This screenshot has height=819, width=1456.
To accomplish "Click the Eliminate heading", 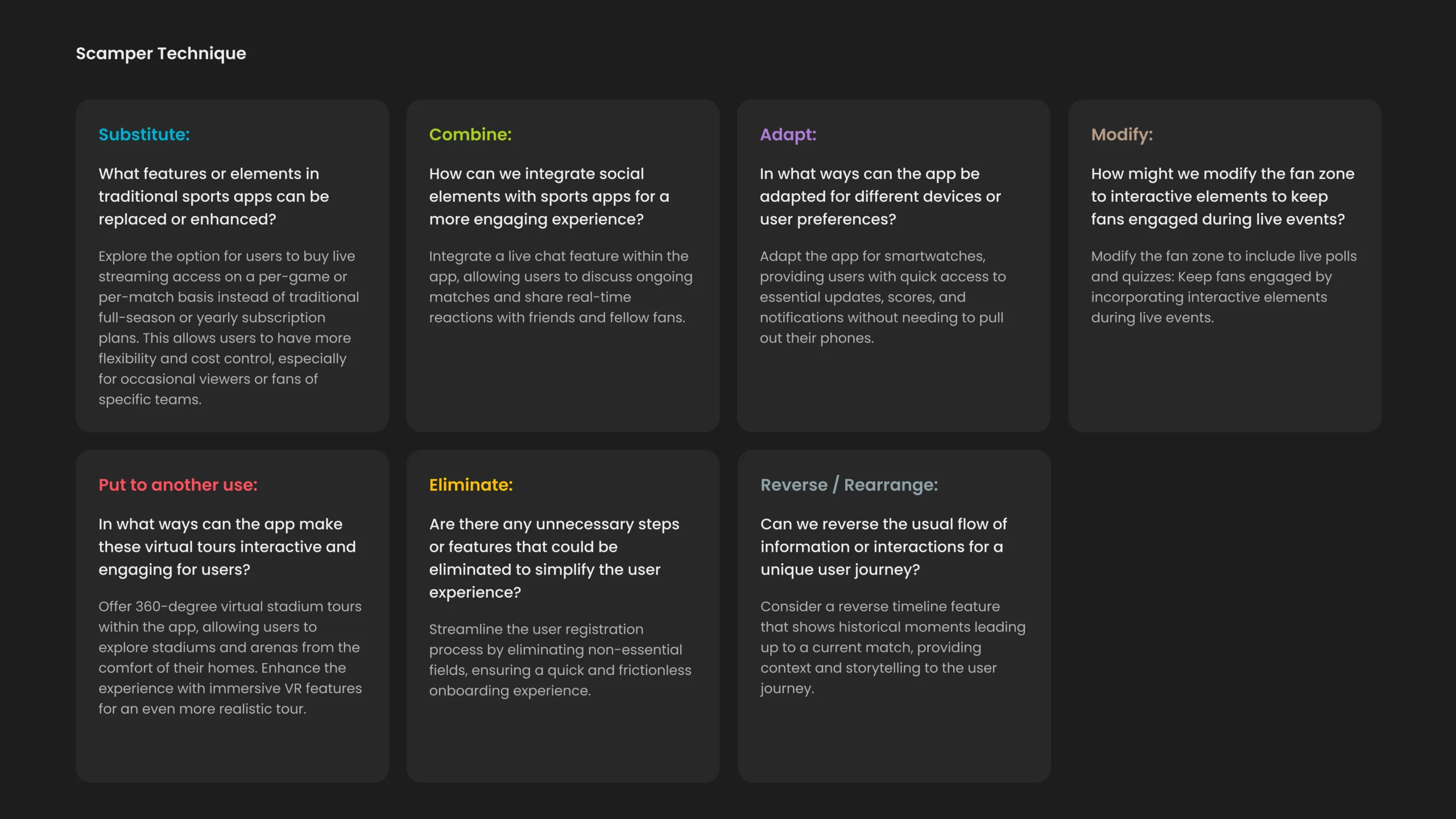I will tap(471, 485).
